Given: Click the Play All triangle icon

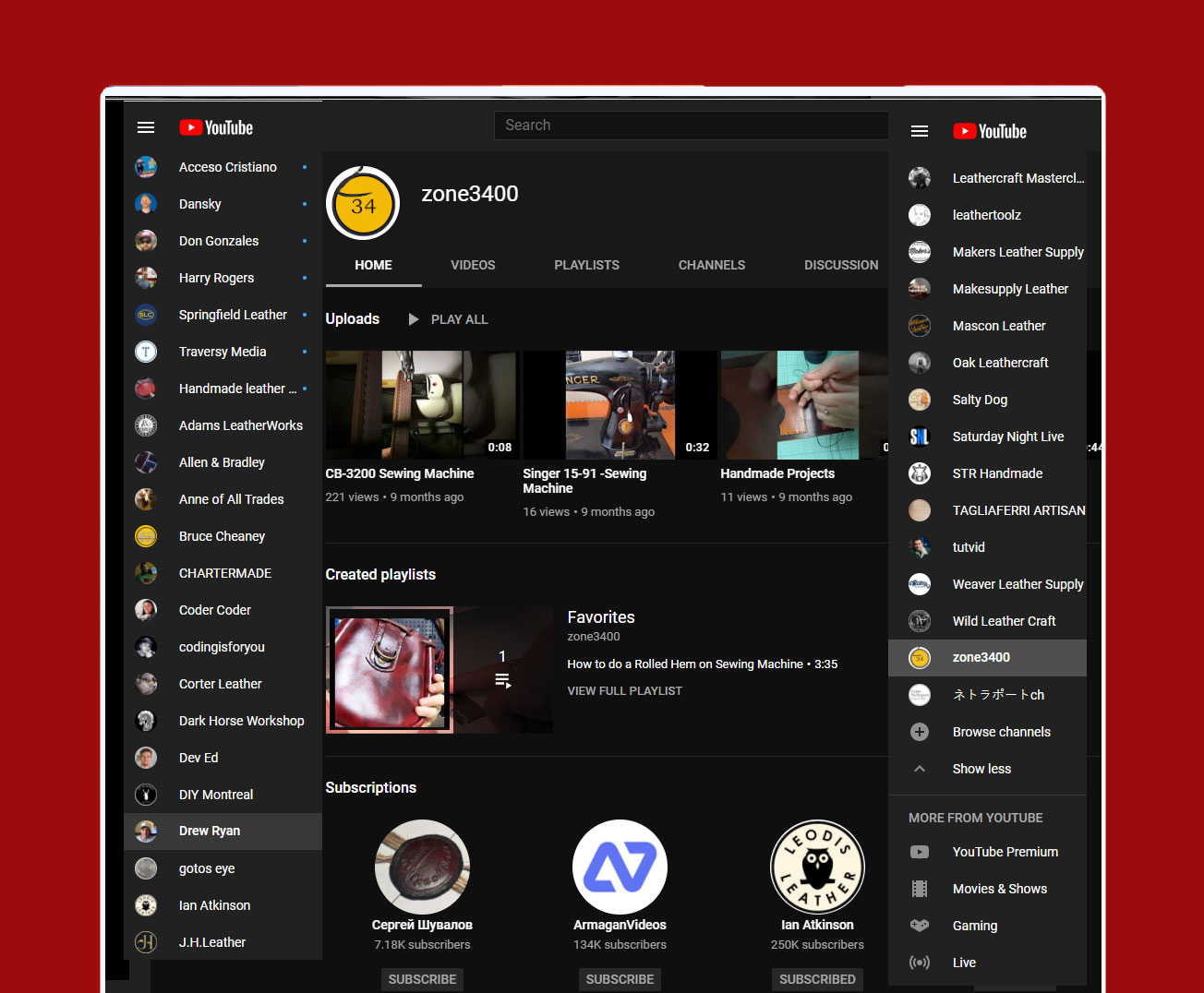Looking at the screenshot, I should pos(414,319).
